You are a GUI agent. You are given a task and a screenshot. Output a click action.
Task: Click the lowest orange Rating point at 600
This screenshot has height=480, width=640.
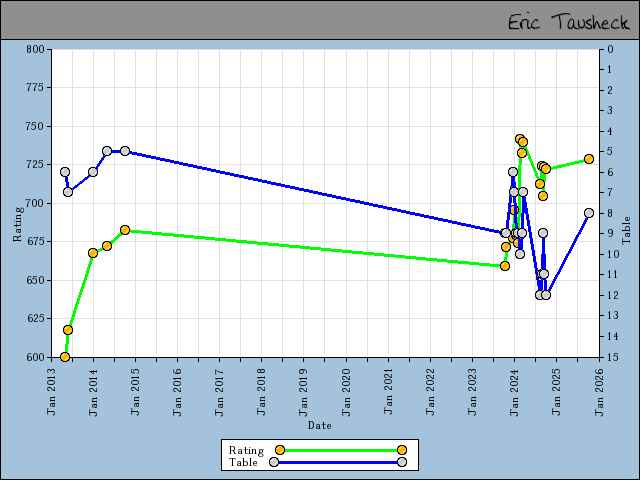pos(65,357)
